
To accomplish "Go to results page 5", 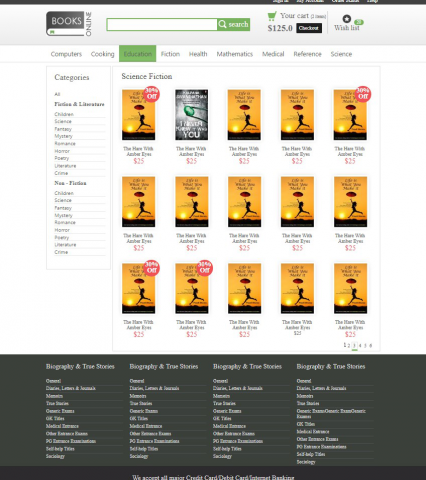I will (x=365, y=346).
